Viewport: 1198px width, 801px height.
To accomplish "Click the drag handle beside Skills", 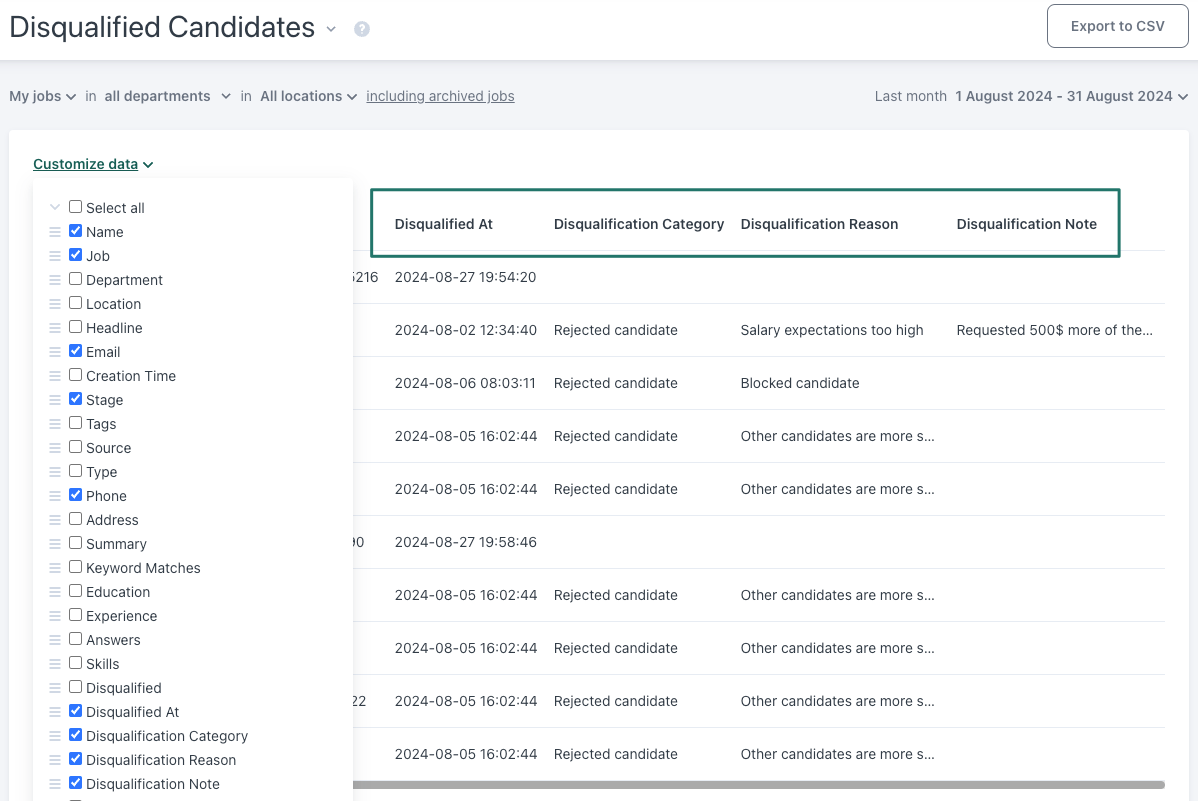I will pyautogui.click(x=54, y=663).
